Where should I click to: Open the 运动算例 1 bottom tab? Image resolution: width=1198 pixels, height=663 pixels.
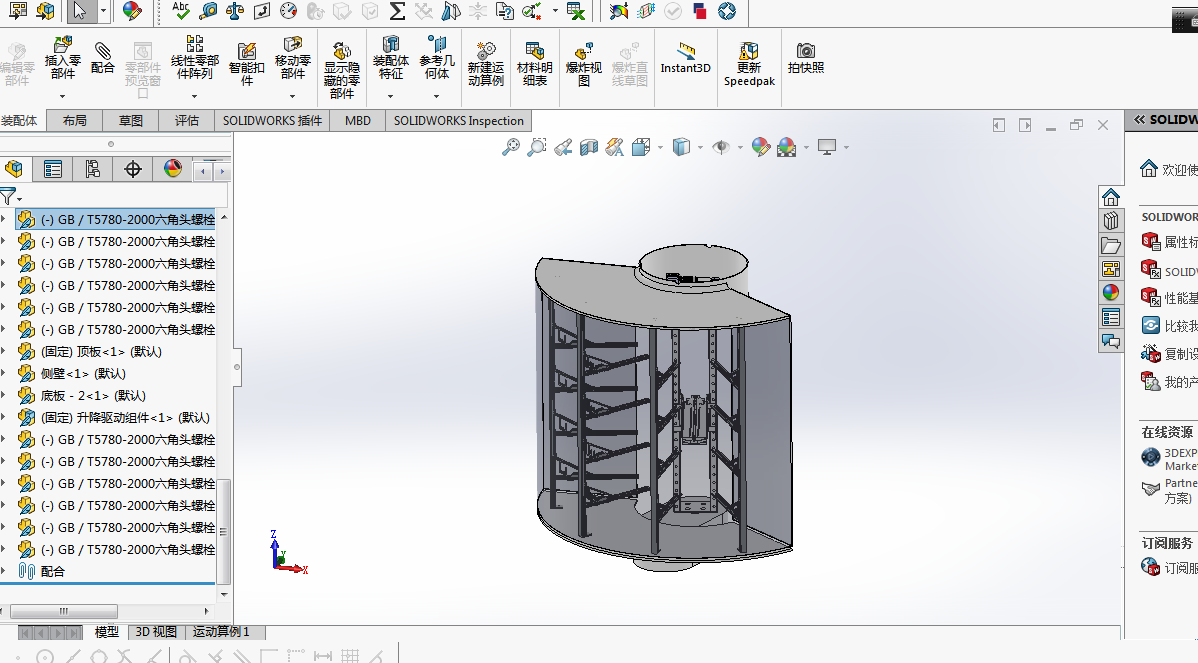(x=221, y=632)
